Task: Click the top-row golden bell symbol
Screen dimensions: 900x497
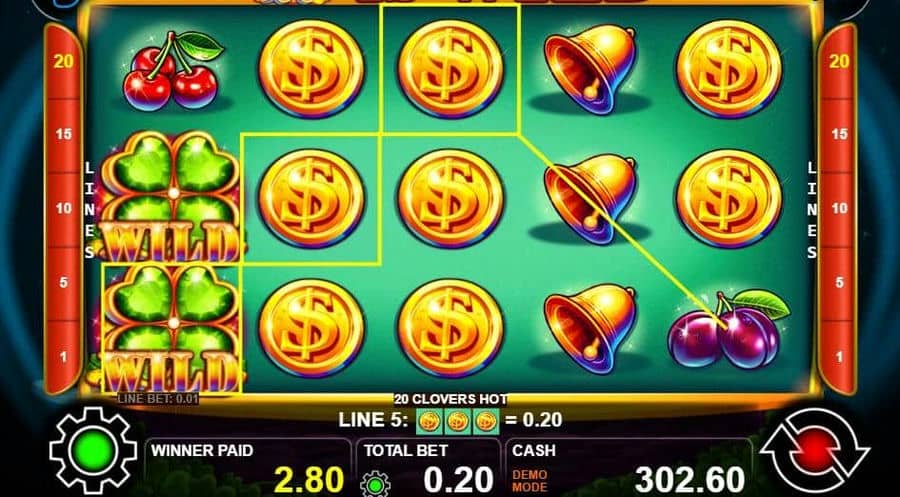Action: pos(590,69)
